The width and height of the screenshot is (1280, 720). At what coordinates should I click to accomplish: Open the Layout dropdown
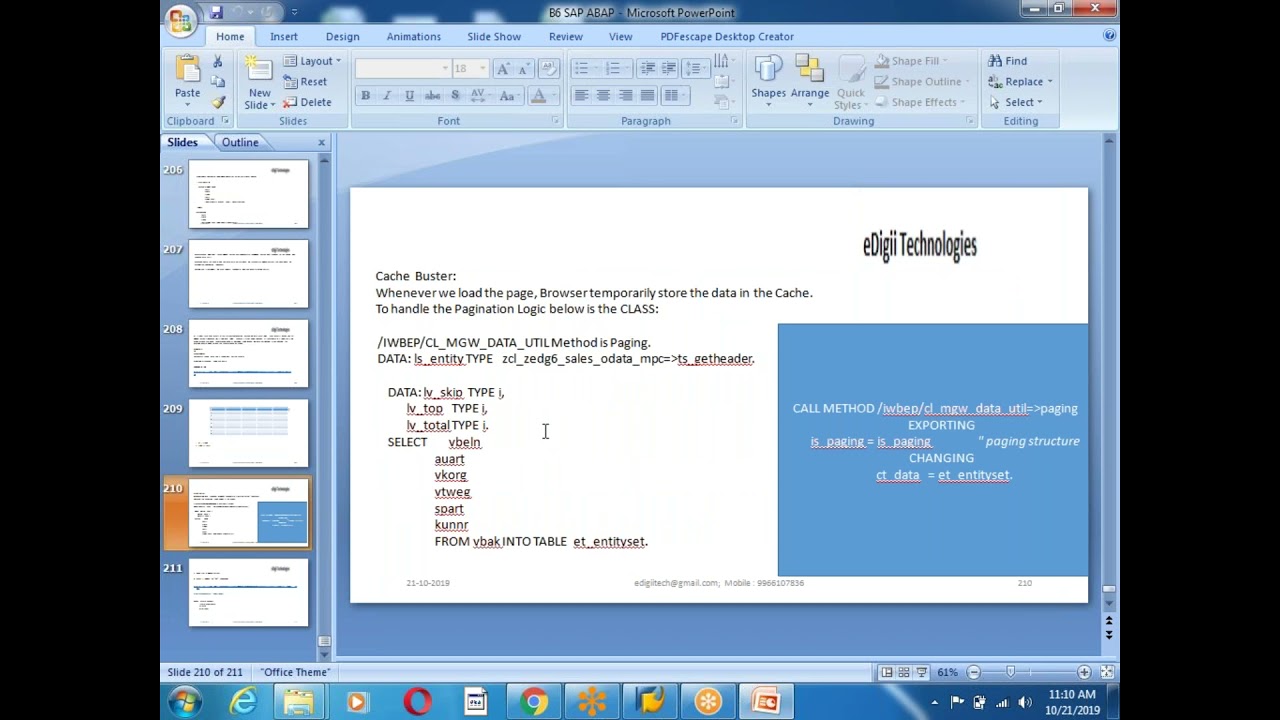312,61
